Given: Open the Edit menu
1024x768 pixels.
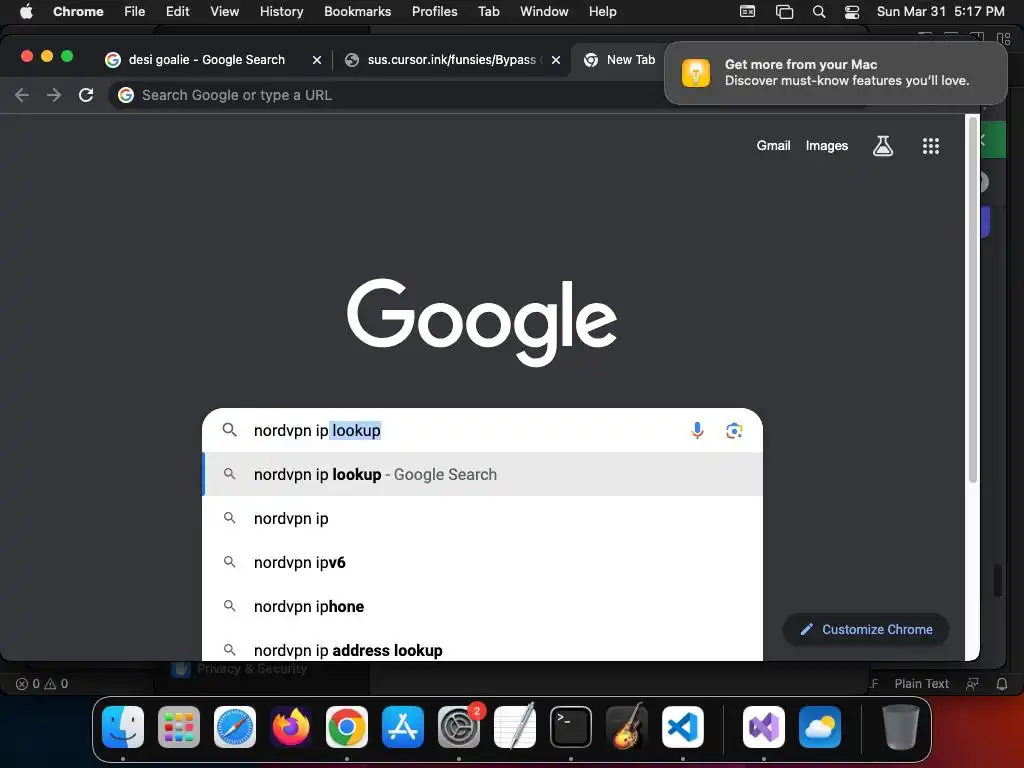Looking at the screenshot, I should point(177,12).
